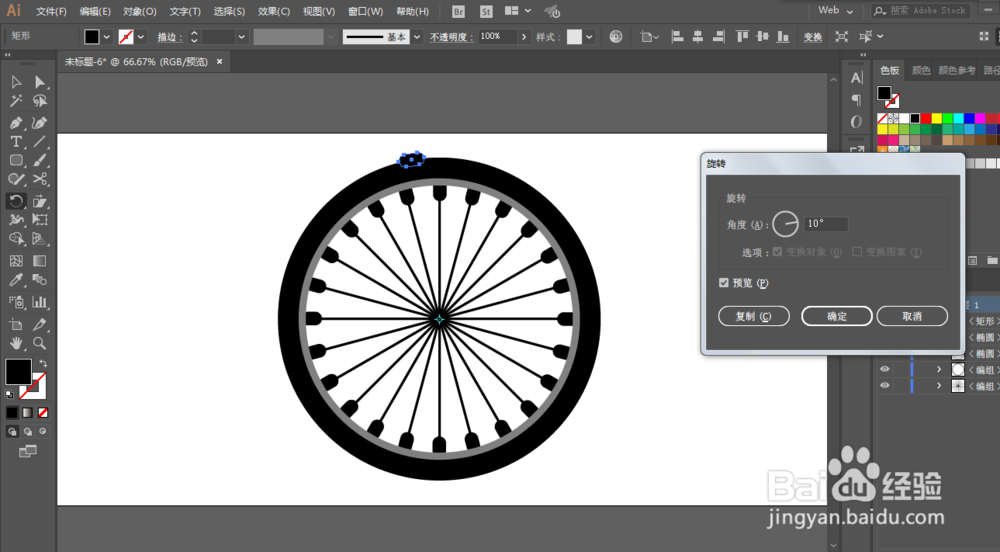Open the 变换 transform panel link

point(812,38)
